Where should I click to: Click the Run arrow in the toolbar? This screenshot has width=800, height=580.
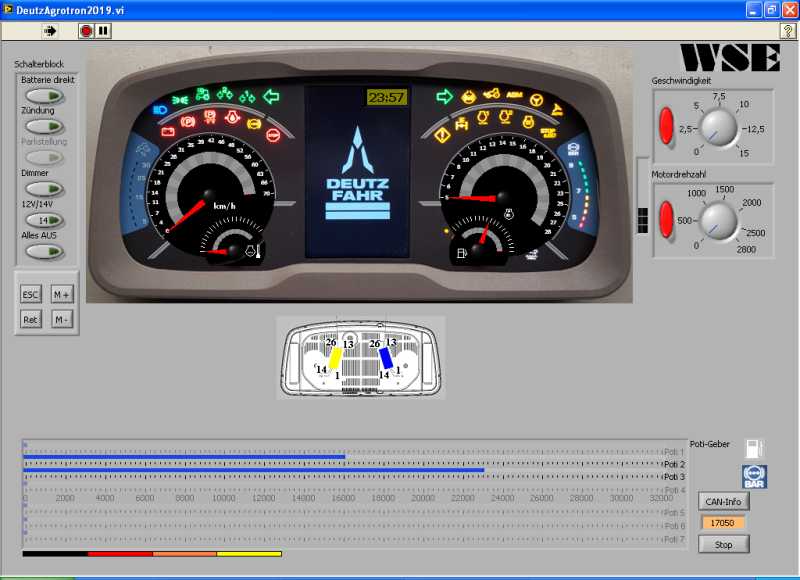click(x=50, y=31)
